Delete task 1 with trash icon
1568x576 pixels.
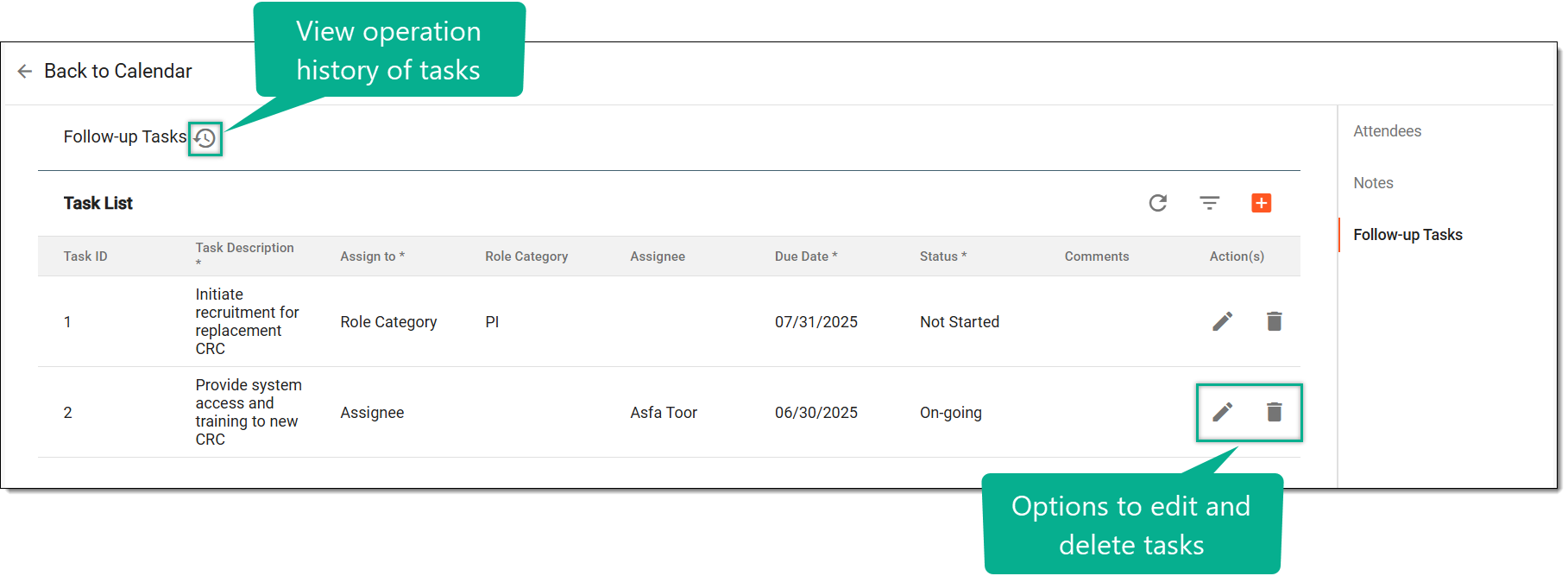[x=1275, y=321]
